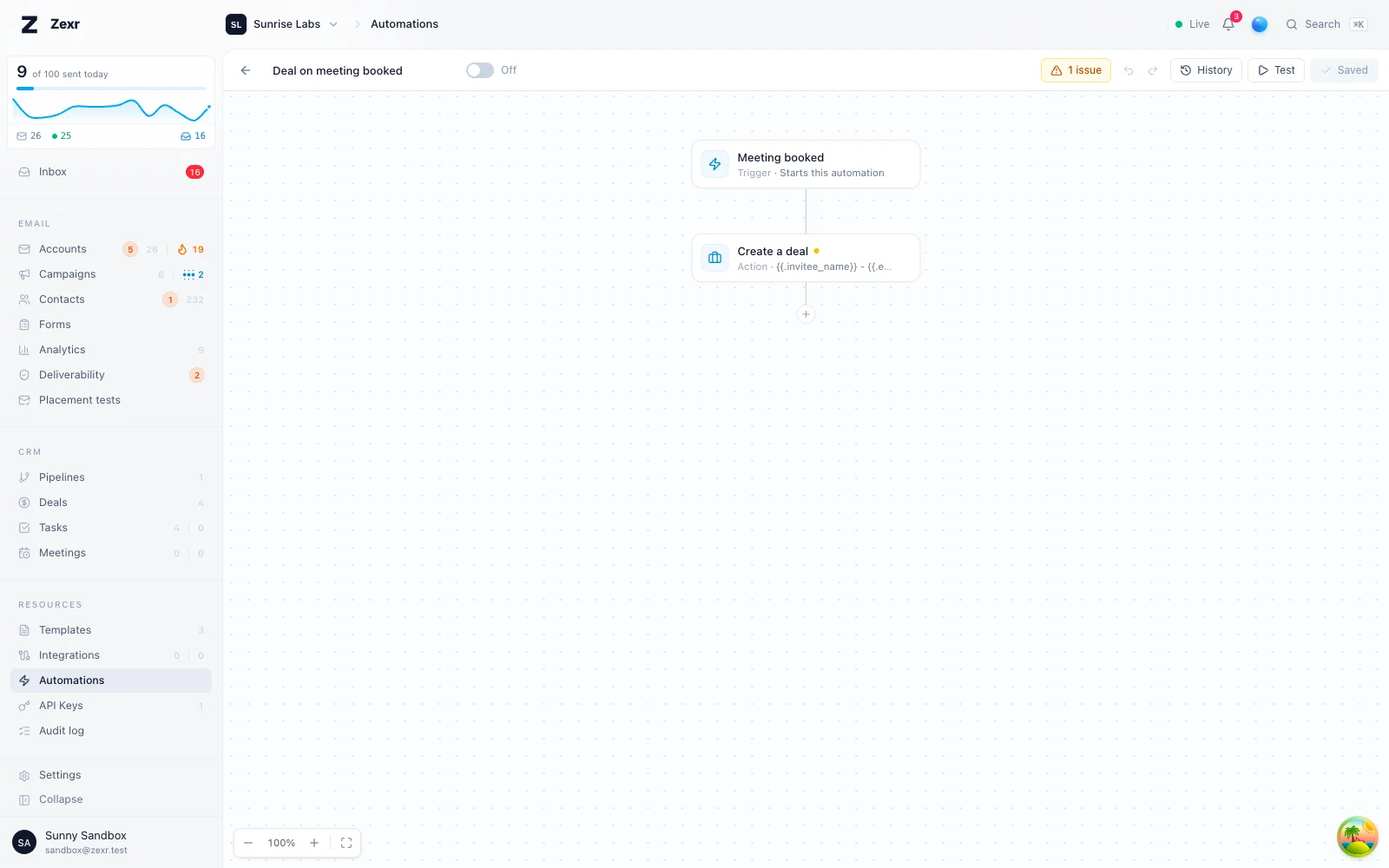The image size is (1389, 868).
Task: Zoom out with the minus icon
Action: pyautogui.click(x=248, y=843)
